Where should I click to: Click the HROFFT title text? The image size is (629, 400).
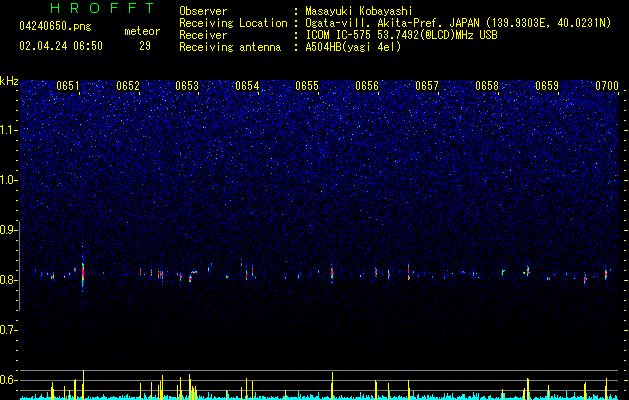[102, 8]
